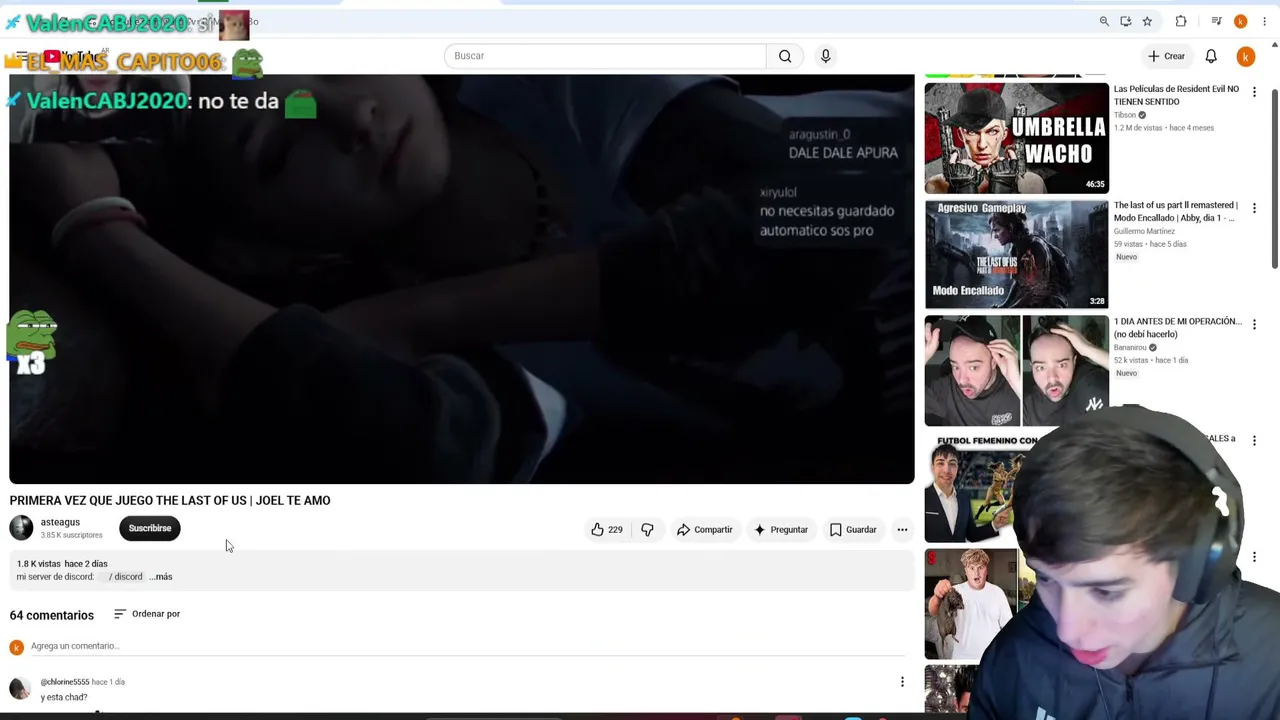Click the video title 'PRIMERA VEZ QUE JUEGO THE LAST OF US'
1280x720 pixels.
170,500
